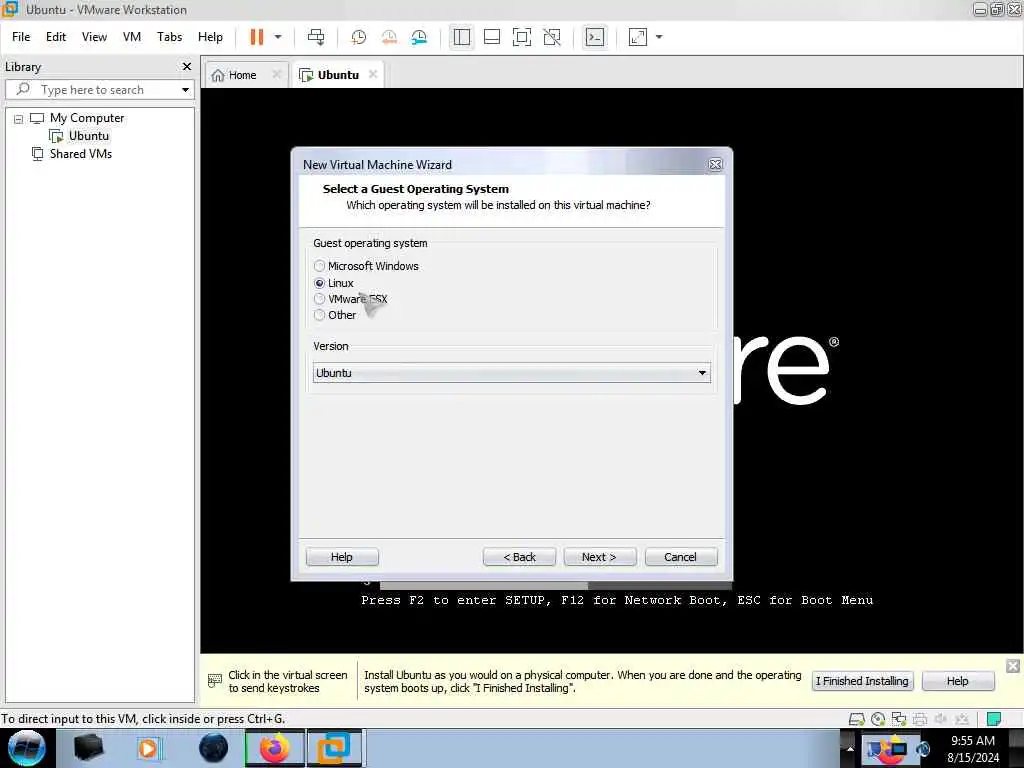Click the CD/DVD drive status bar icon

click(x=878, y=719)
